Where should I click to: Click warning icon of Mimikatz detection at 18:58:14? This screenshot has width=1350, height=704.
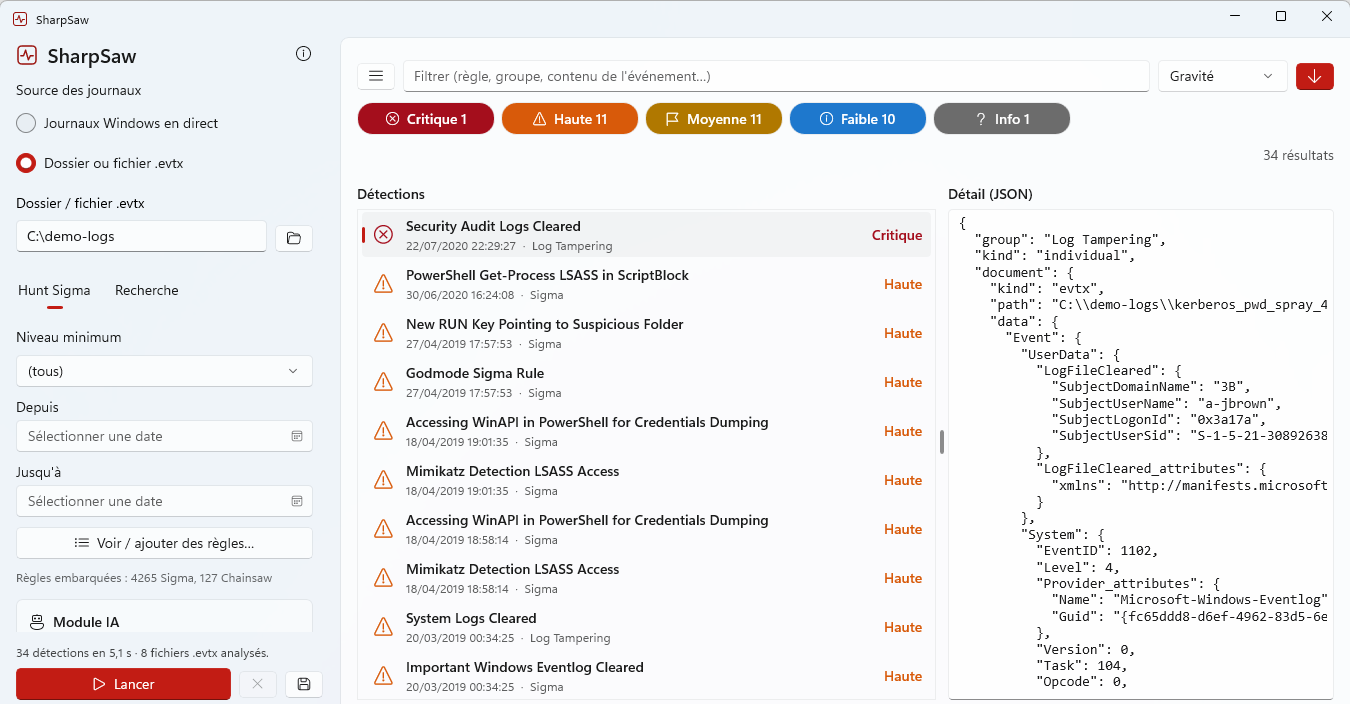coord(383,578)
